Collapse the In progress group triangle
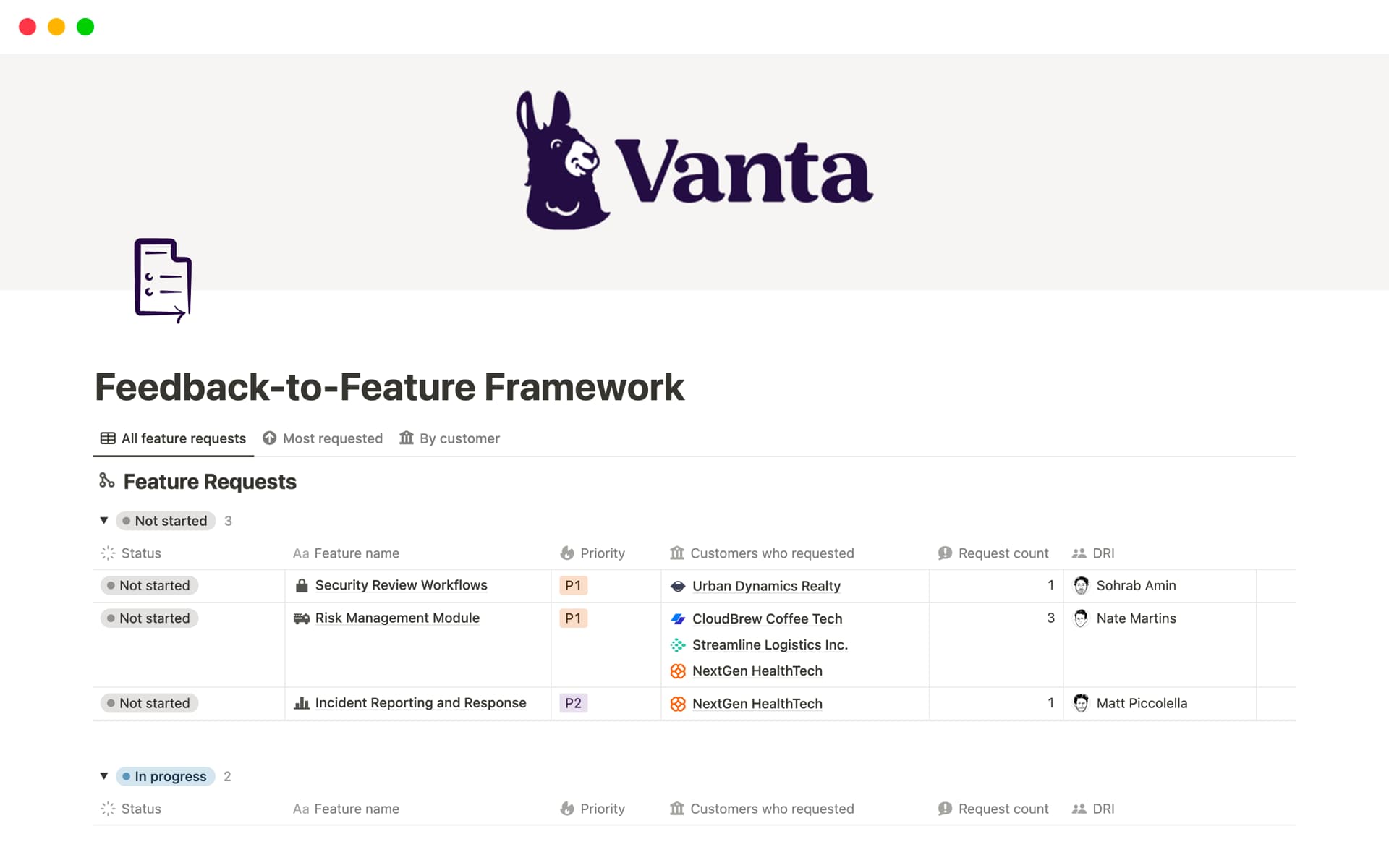 (104, 775)
